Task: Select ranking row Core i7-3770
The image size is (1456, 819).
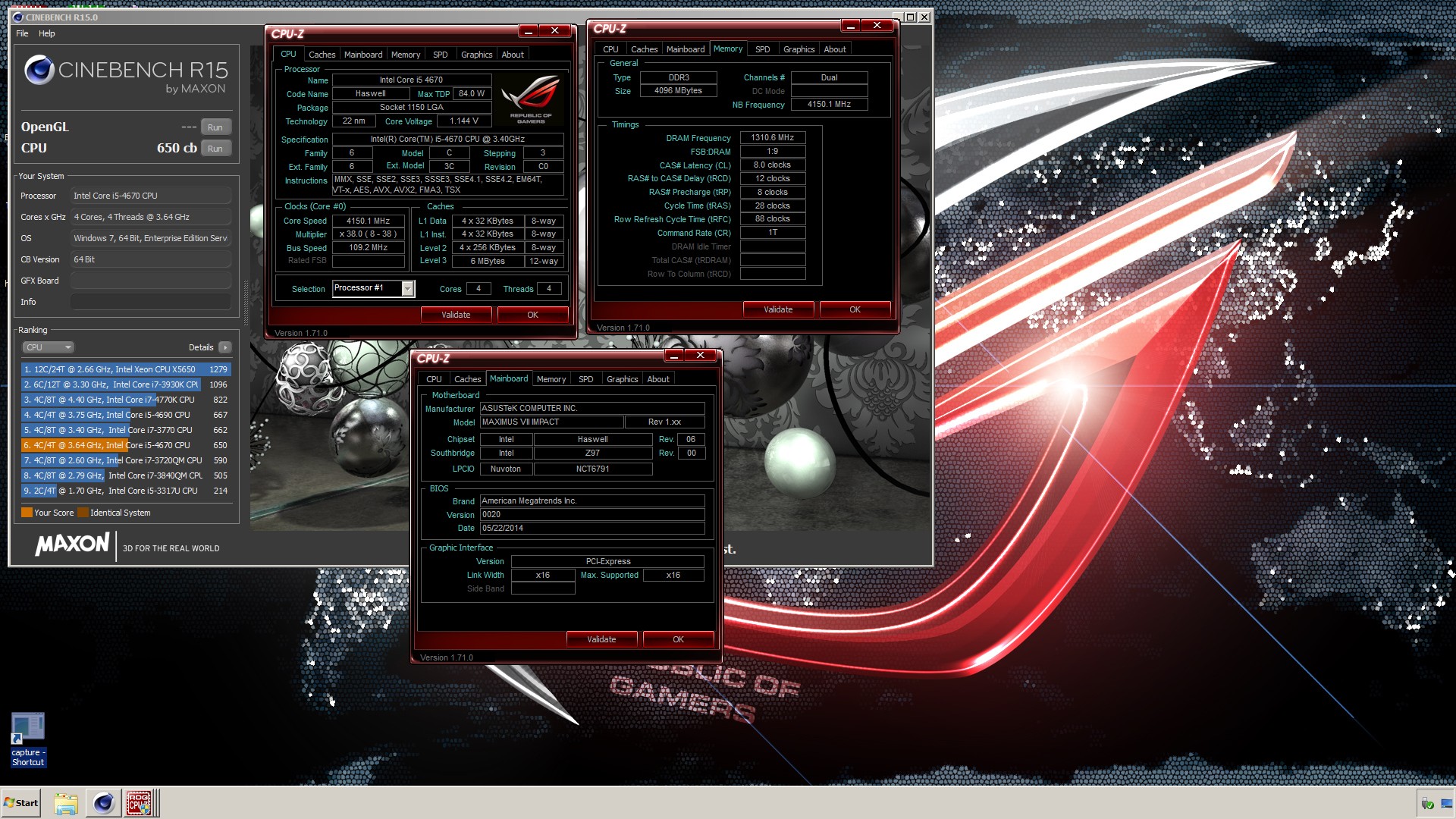Action: point(126,430)
